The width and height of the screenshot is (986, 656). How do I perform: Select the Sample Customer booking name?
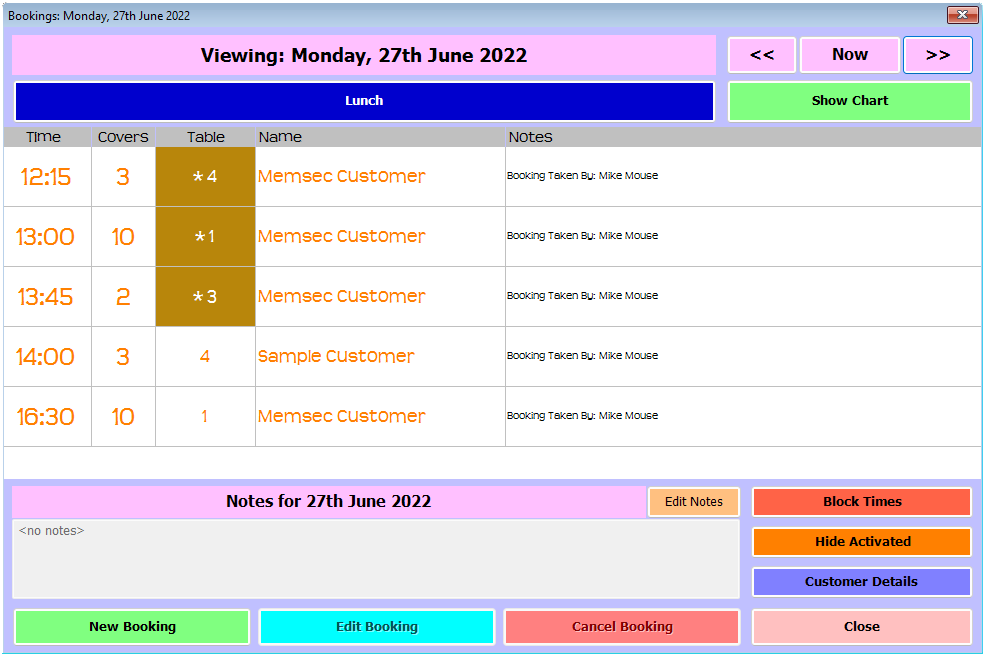pyautogui.click(x=336, y=357)
